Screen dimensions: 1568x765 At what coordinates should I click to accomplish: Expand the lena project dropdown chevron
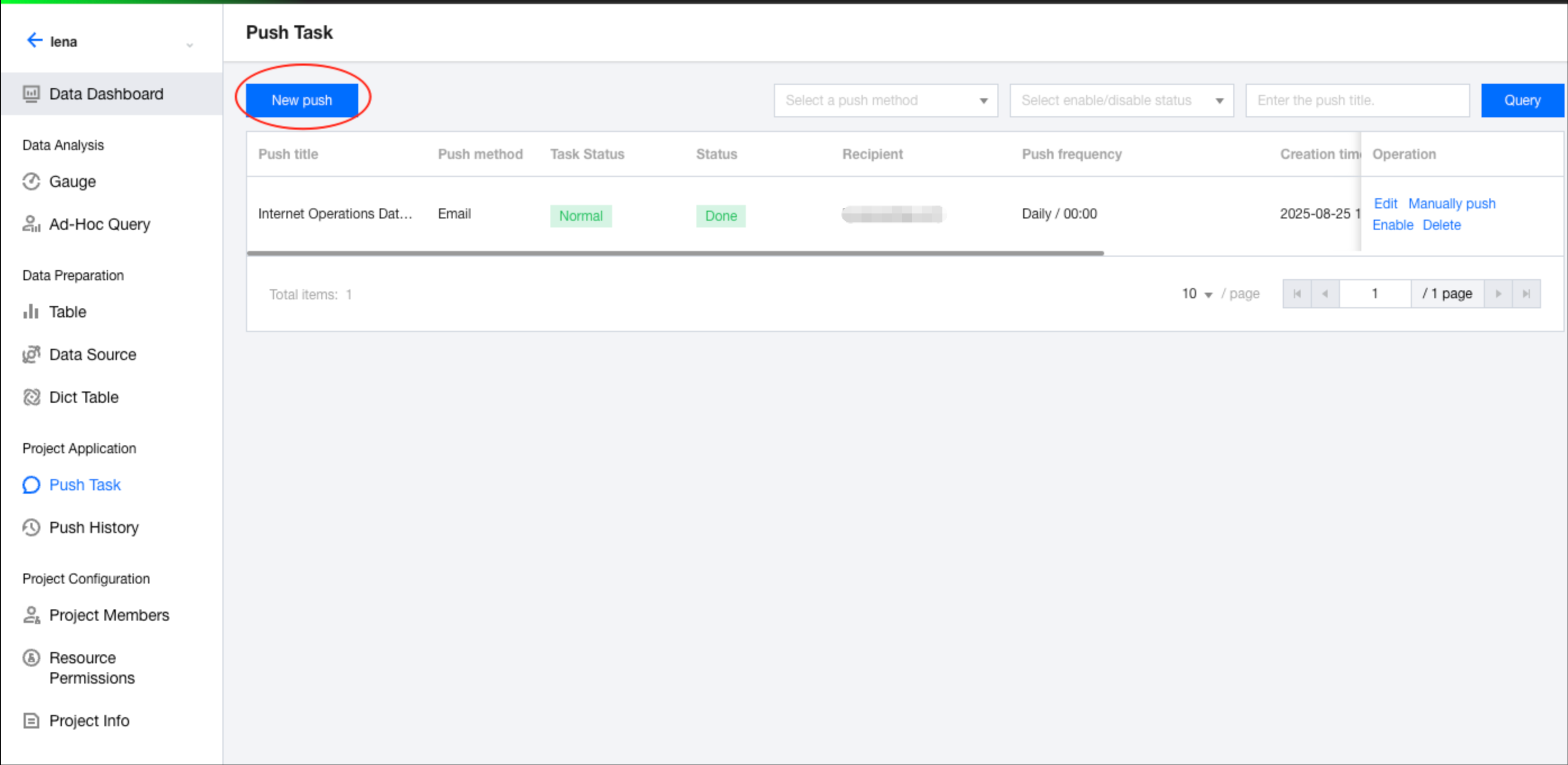click(x=189, y=45)
